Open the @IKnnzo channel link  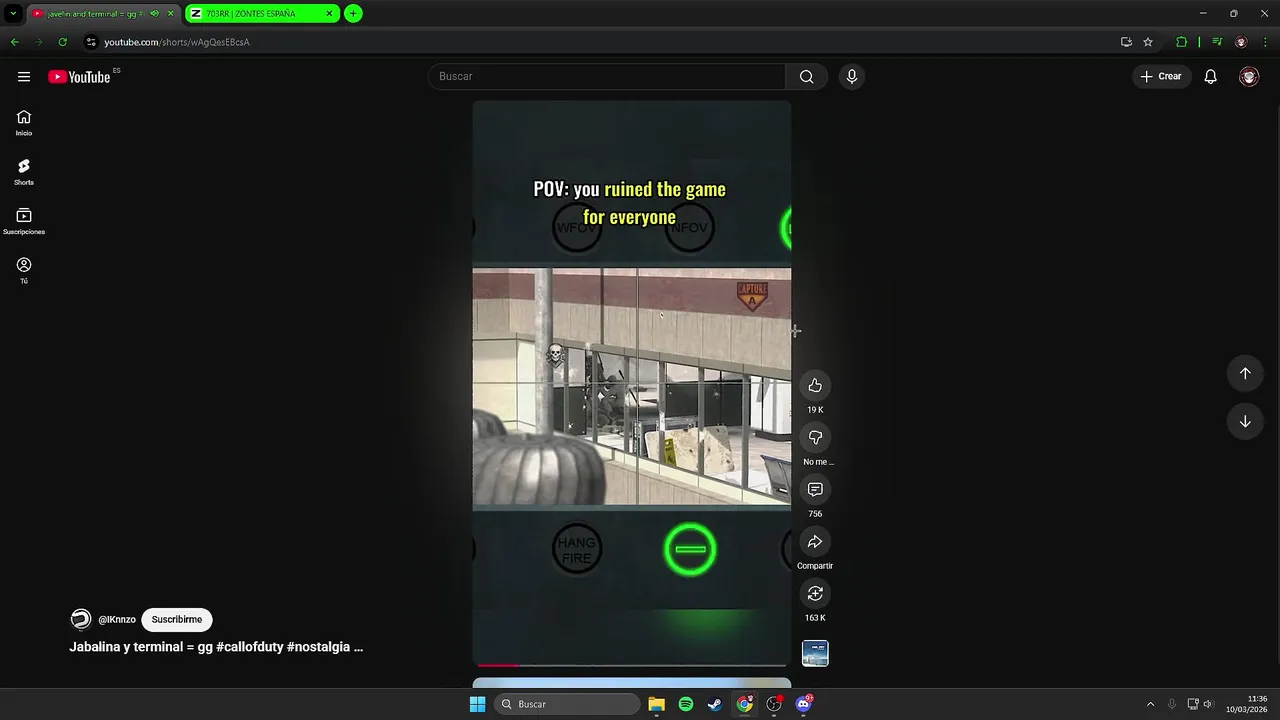[x=117, y=620]
